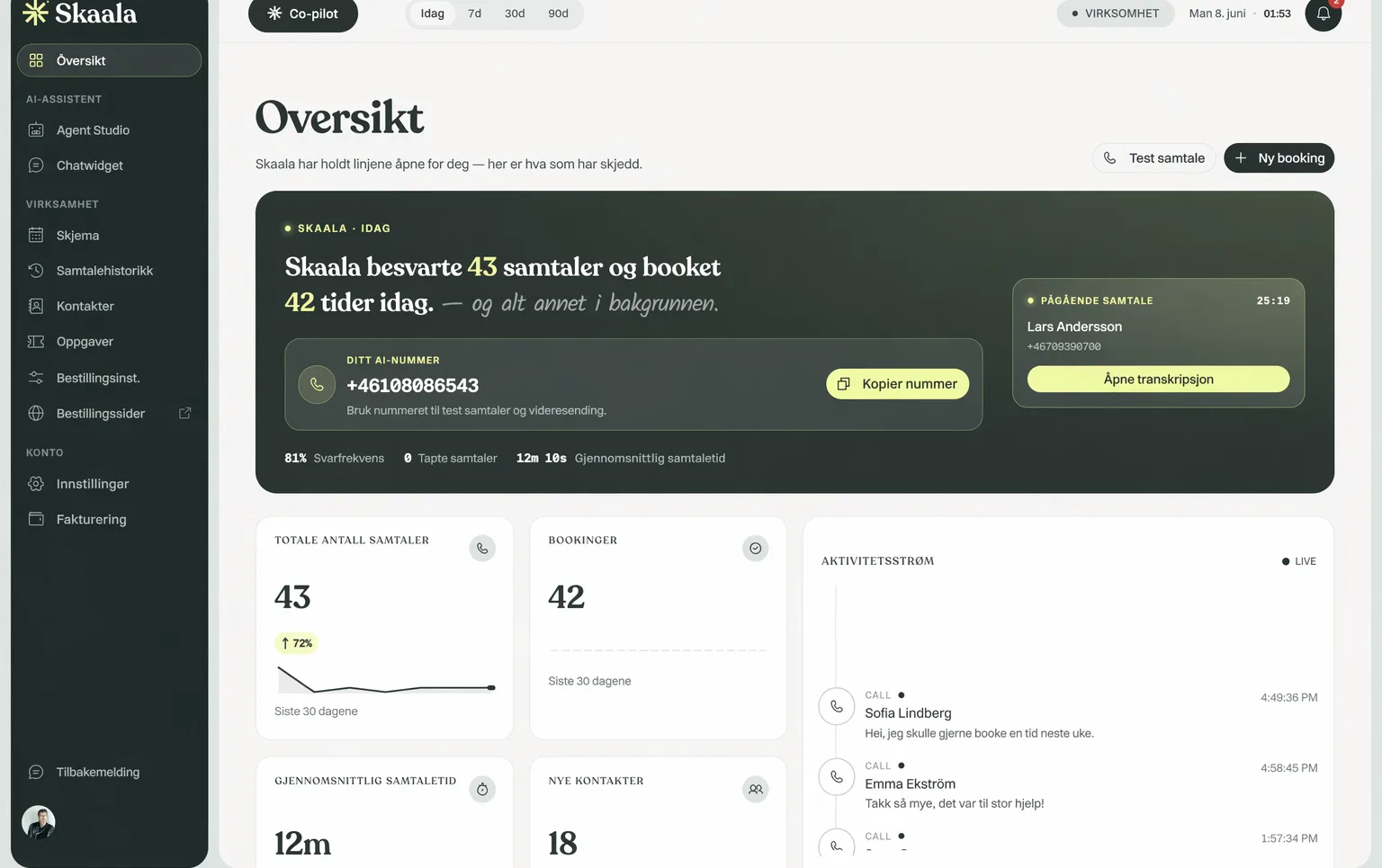Viewport: 1382px width, 868px height.
Task: Click 0 Tapte samtaler stat
Action: 451,458
